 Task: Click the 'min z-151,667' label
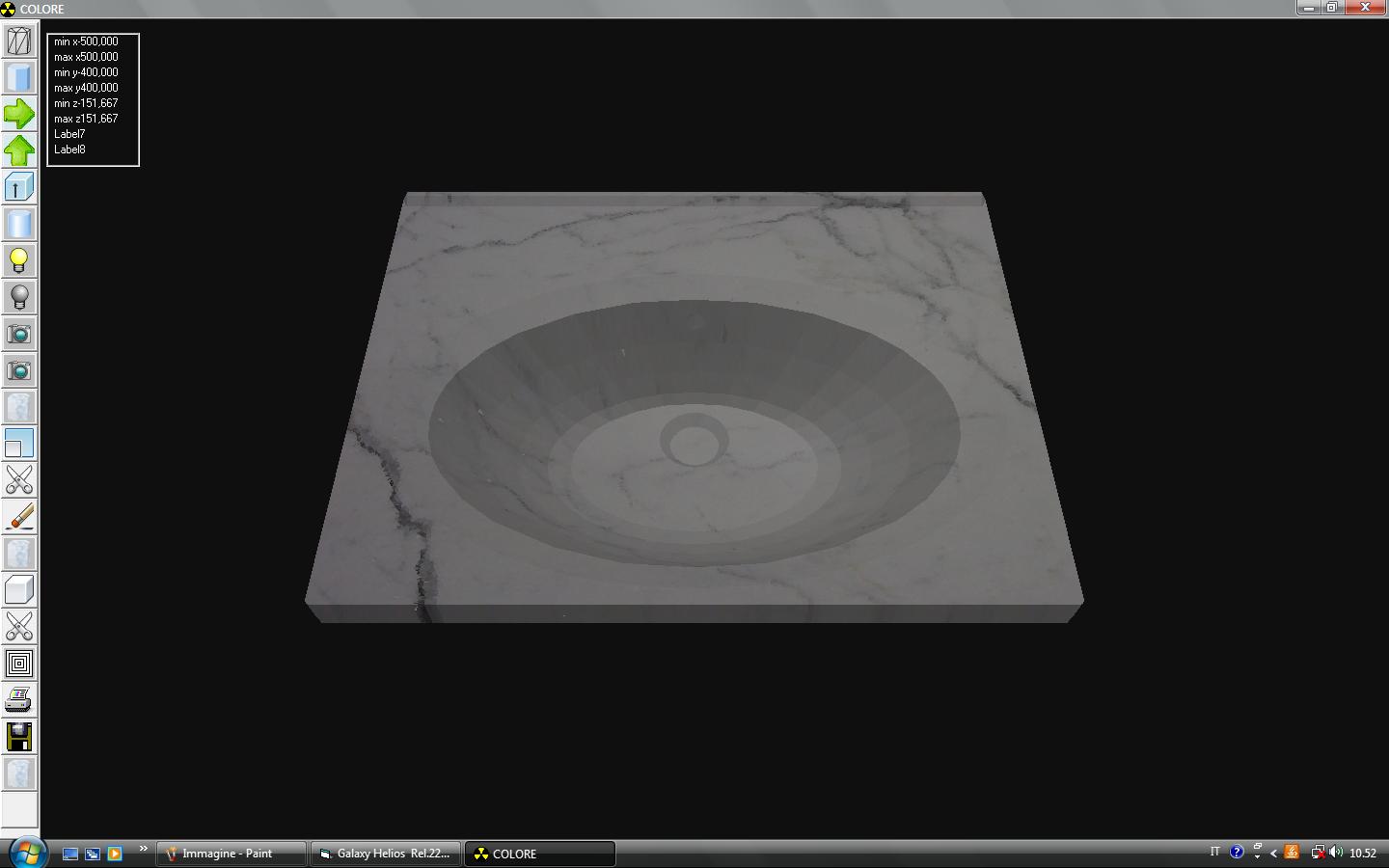(x=86, y=103)
